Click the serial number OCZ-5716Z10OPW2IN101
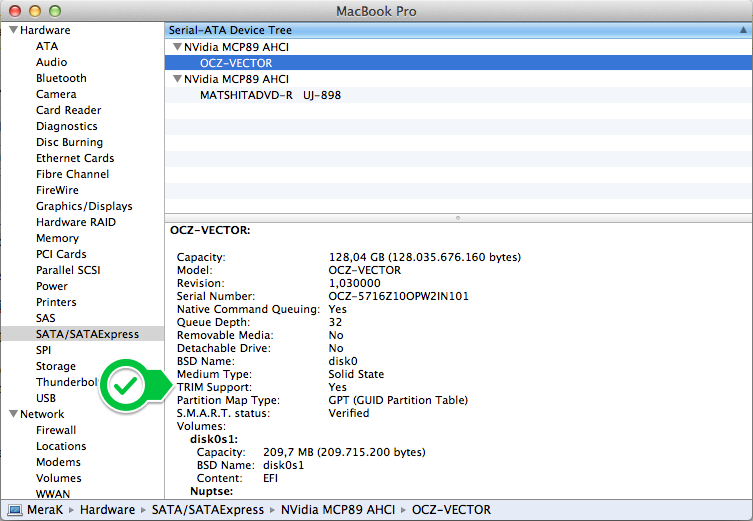The height and width of the screenshot is (521, 753). (x=399, y=296)
